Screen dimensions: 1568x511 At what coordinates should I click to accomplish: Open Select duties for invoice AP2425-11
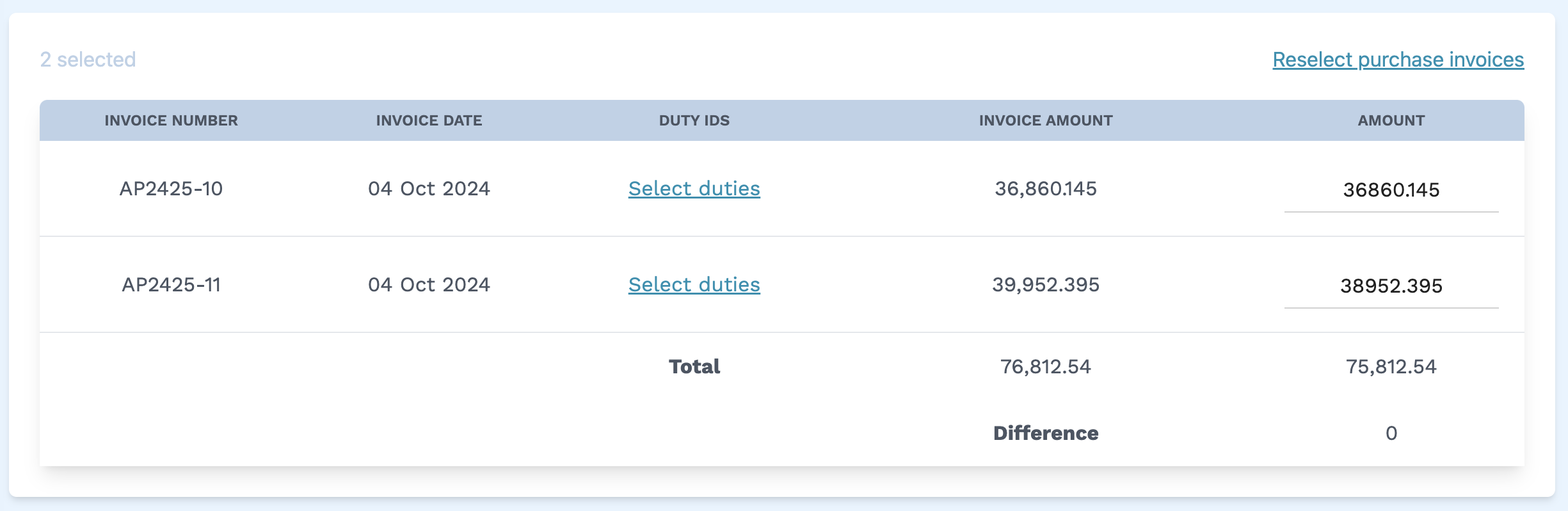694,285
